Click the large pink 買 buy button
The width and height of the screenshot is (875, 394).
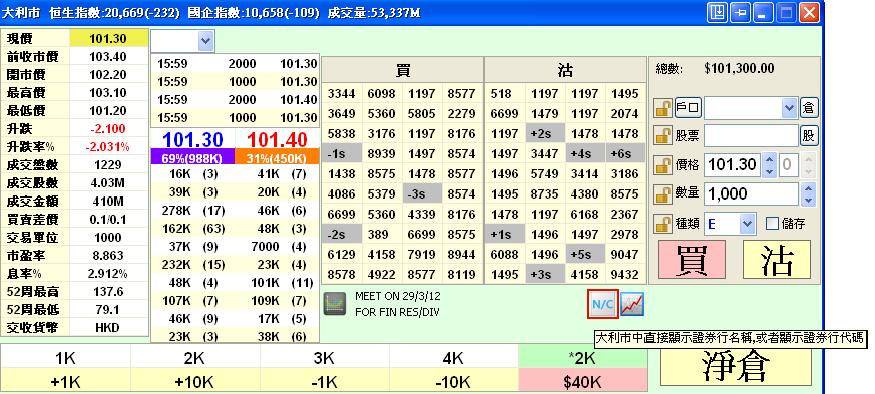pos(692,260)
